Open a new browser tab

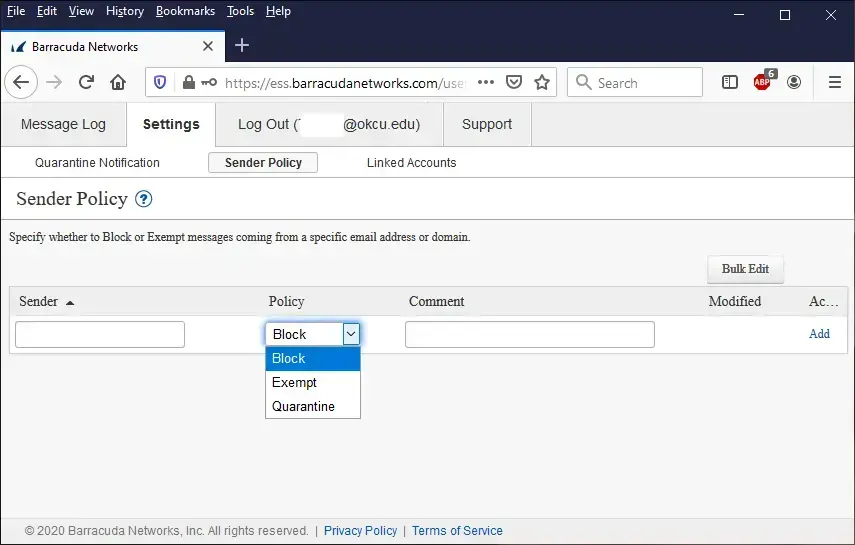[242, 46]
